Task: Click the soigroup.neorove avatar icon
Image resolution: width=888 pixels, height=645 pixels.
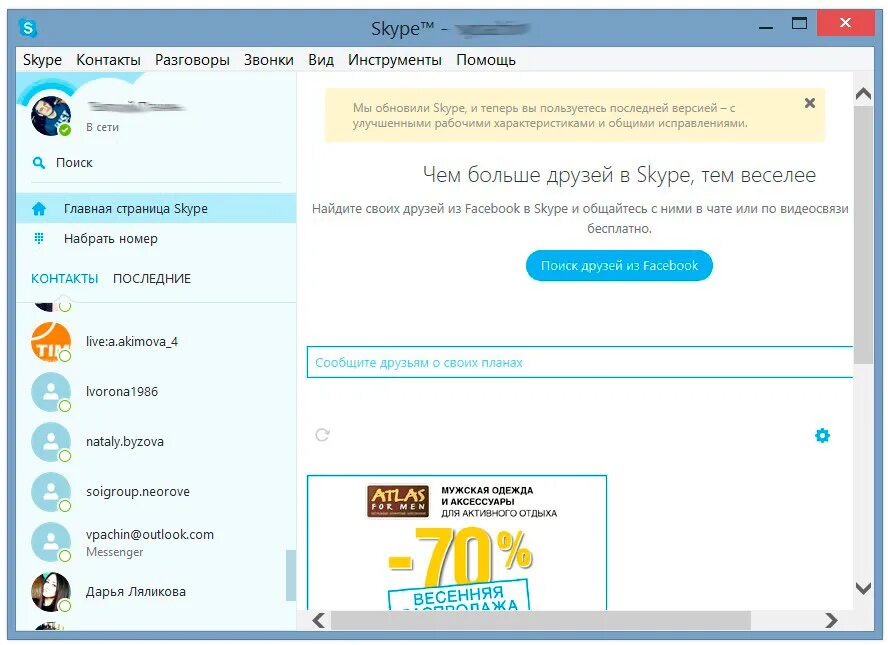Action: coord(51,492)
